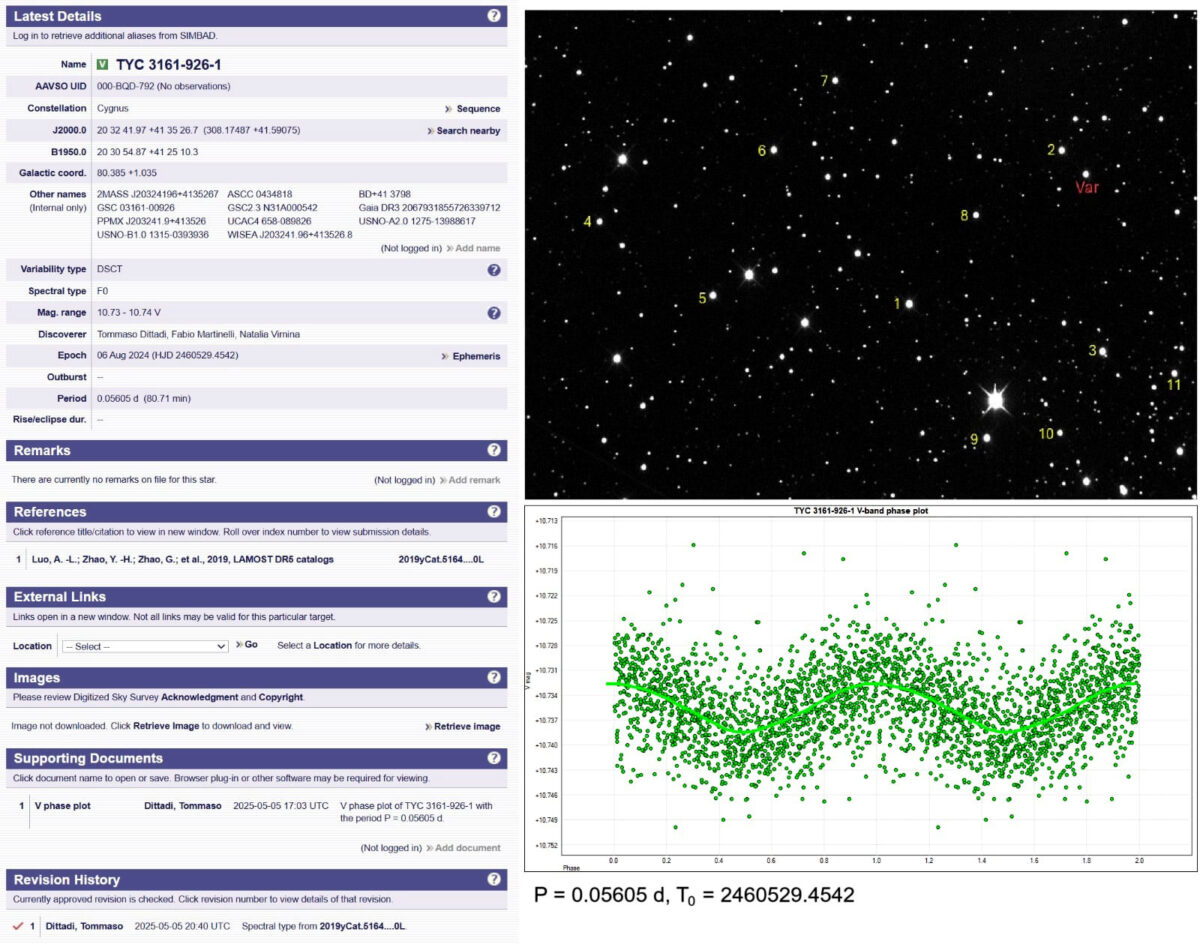Open the LAMOST DR5 catalogs reference title
The image size is (1200, 944).
182,559
